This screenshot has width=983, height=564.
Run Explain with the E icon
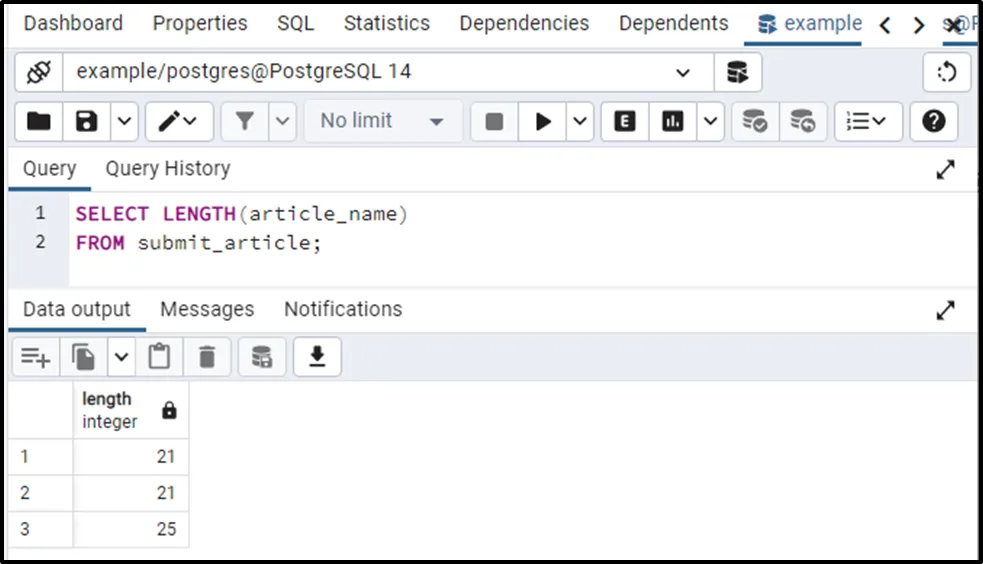click(x=625, y=121)
